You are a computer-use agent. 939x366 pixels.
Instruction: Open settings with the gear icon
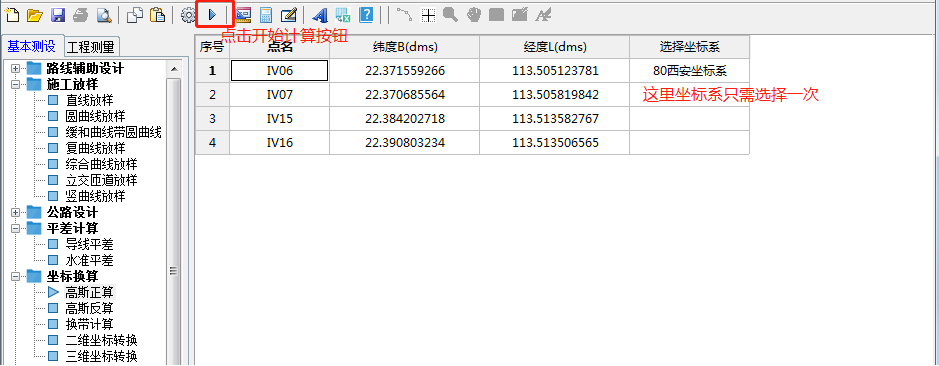click(x=188, y=15)
